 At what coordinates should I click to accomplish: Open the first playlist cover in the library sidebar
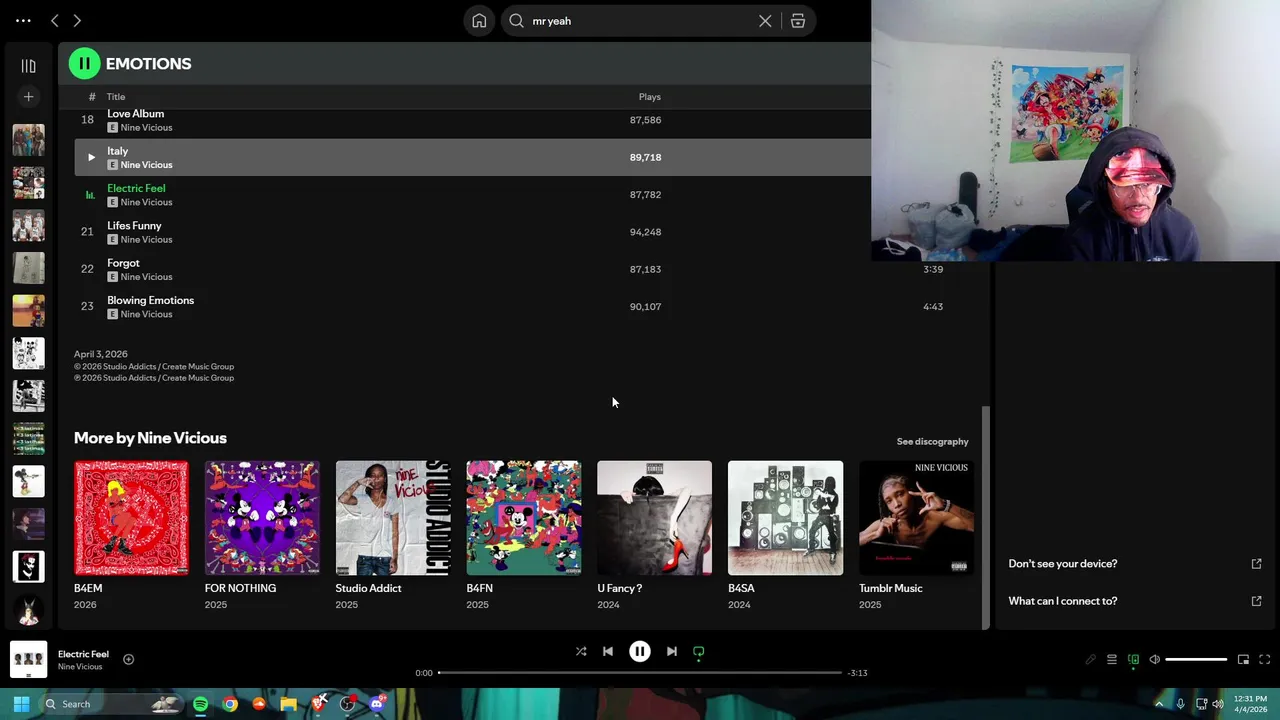coord(28,140)
